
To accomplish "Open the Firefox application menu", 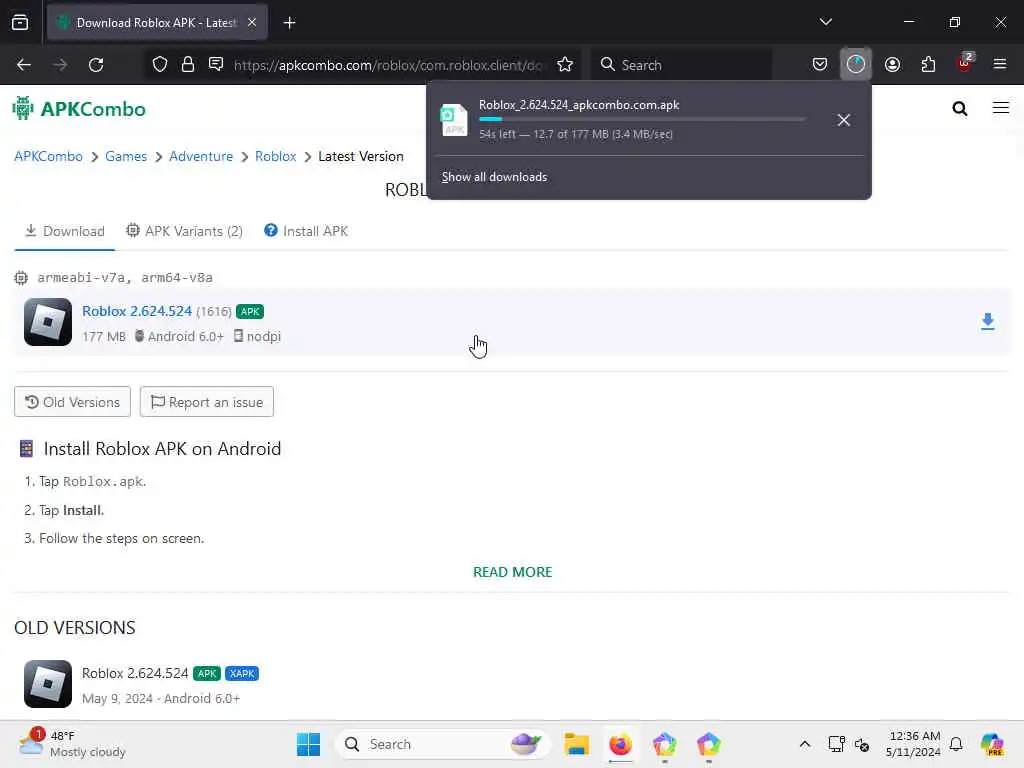I will point(1000,65).
